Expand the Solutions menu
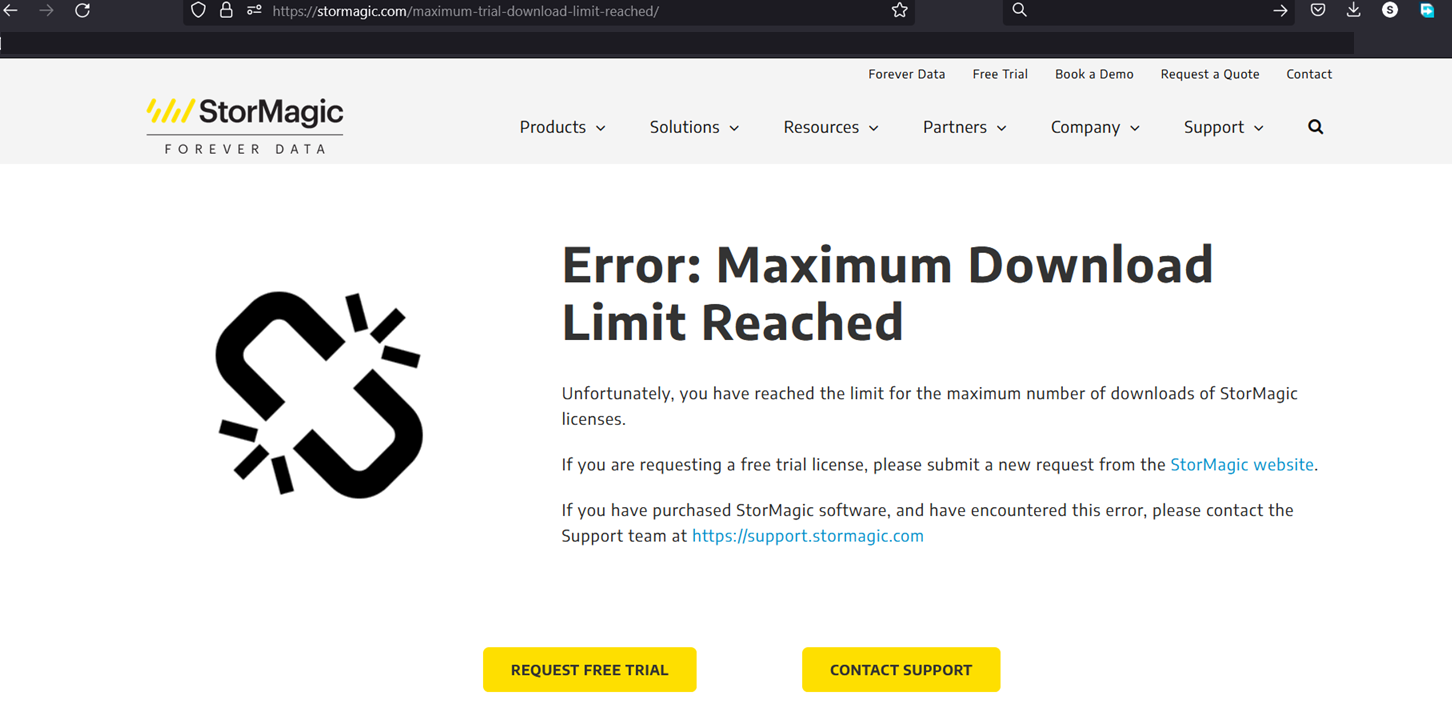 coord(694,127)
